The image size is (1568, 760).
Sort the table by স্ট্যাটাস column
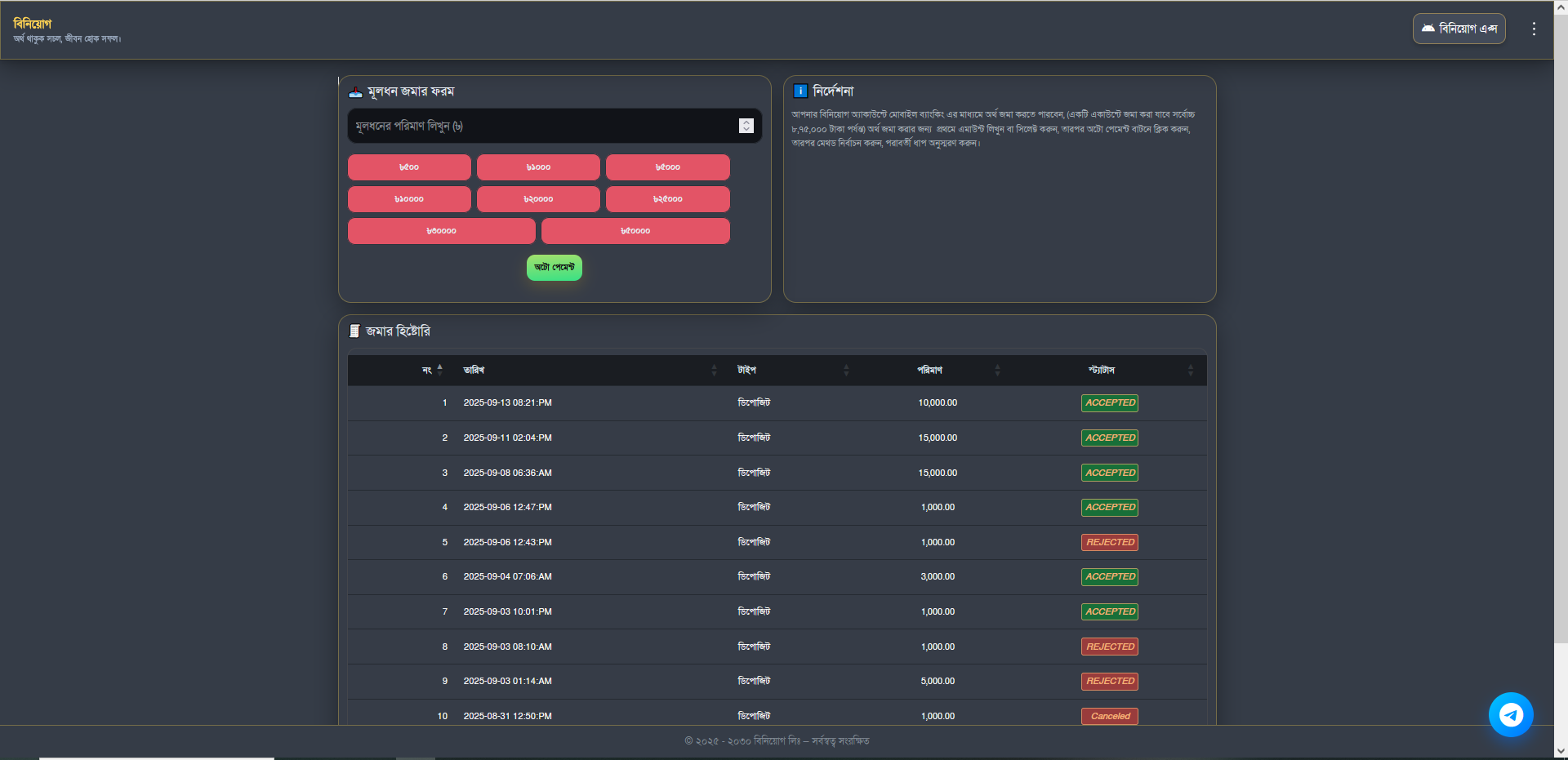coord(1190,370)
